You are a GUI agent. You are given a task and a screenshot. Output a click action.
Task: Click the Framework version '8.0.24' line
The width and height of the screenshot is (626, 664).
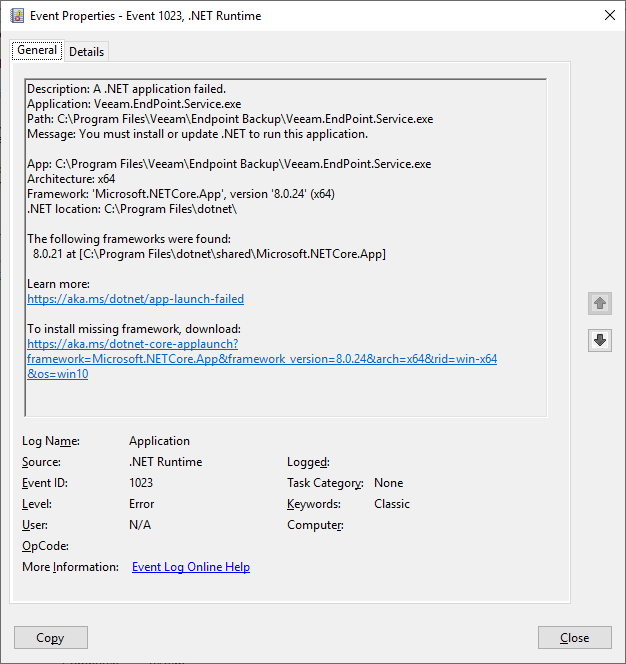pyautogui.click(x=181, y=194)
